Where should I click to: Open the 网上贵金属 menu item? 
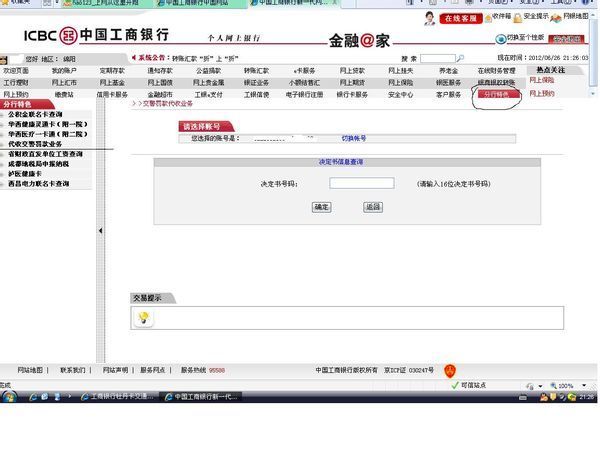(209, 83)
